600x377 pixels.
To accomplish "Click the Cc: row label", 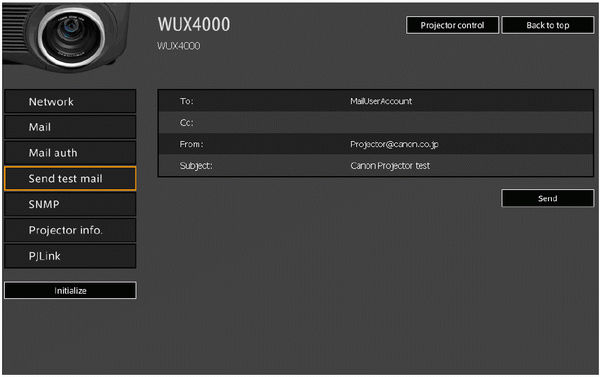I will click(x=186, y=122).
